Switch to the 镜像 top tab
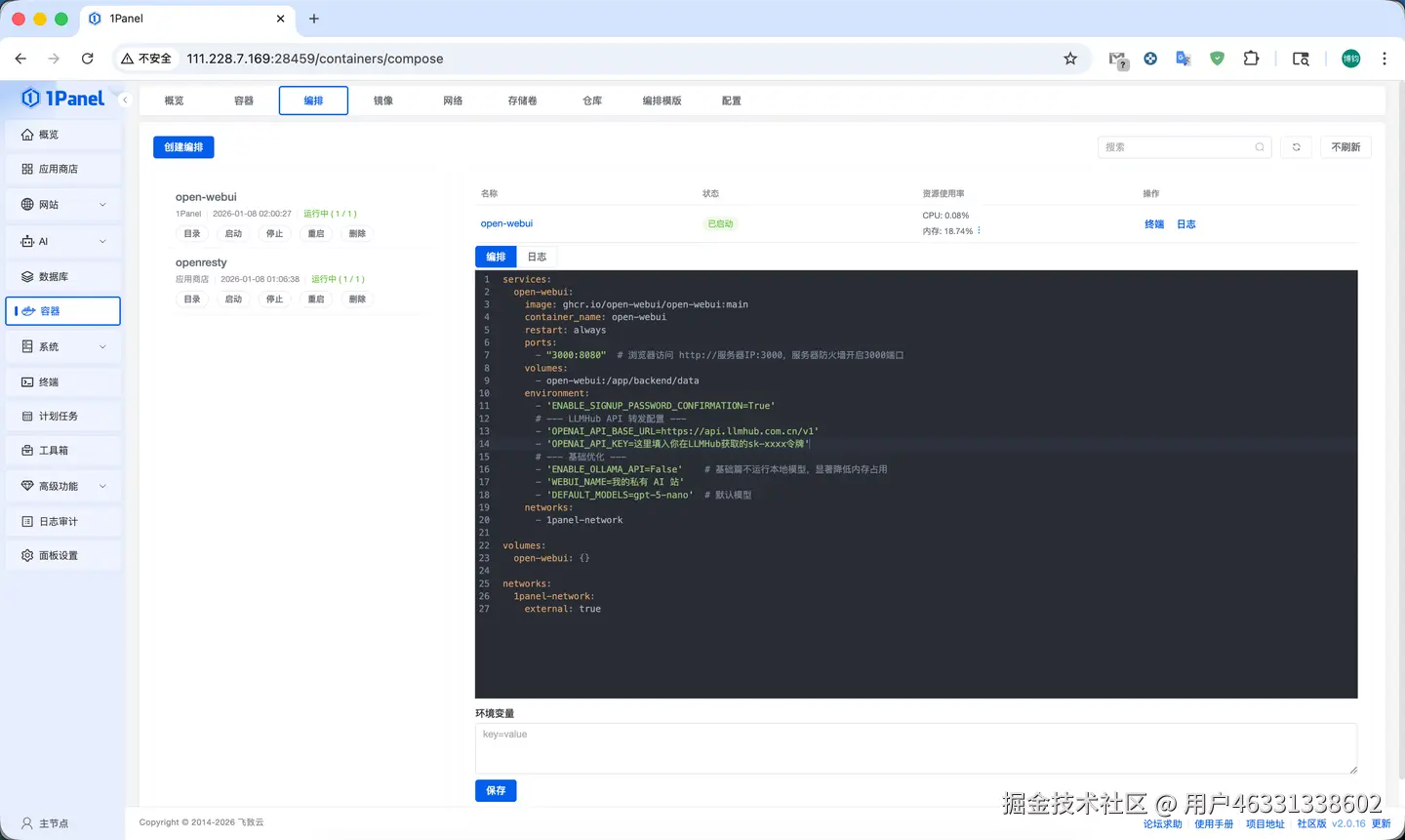This screenshot has width=1405, height=840. tap(383, 100)
